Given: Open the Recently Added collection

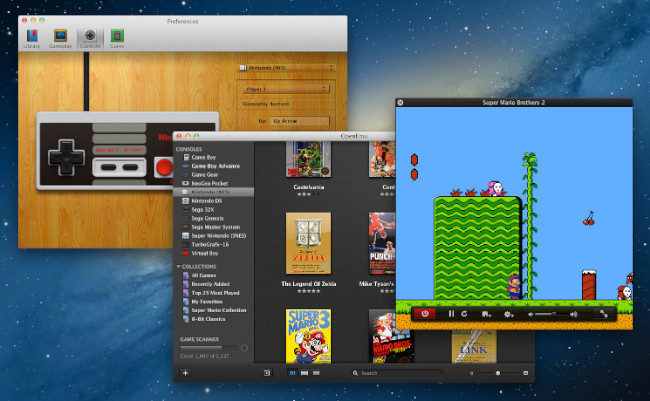Looking at the screenshot, I should pos(213,284).
